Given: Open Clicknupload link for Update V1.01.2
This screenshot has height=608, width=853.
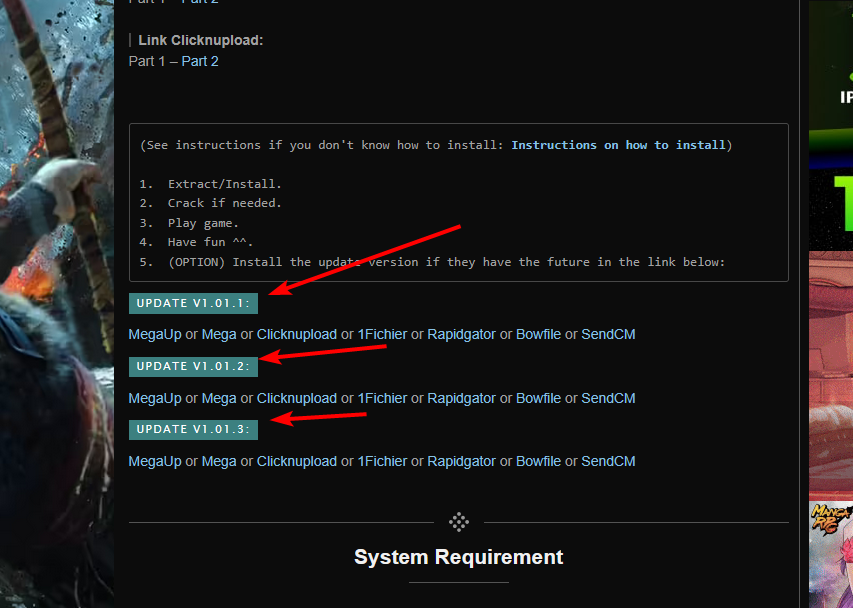Looking at the screenshot, I should 297,399.
